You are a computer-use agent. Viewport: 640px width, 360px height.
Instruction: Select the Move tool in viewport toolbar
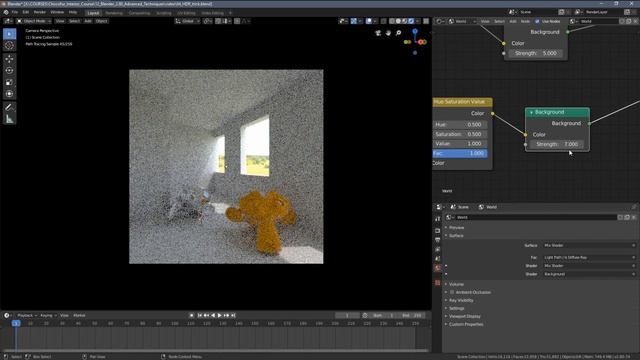pyautogui.click(x=9, y=59)
